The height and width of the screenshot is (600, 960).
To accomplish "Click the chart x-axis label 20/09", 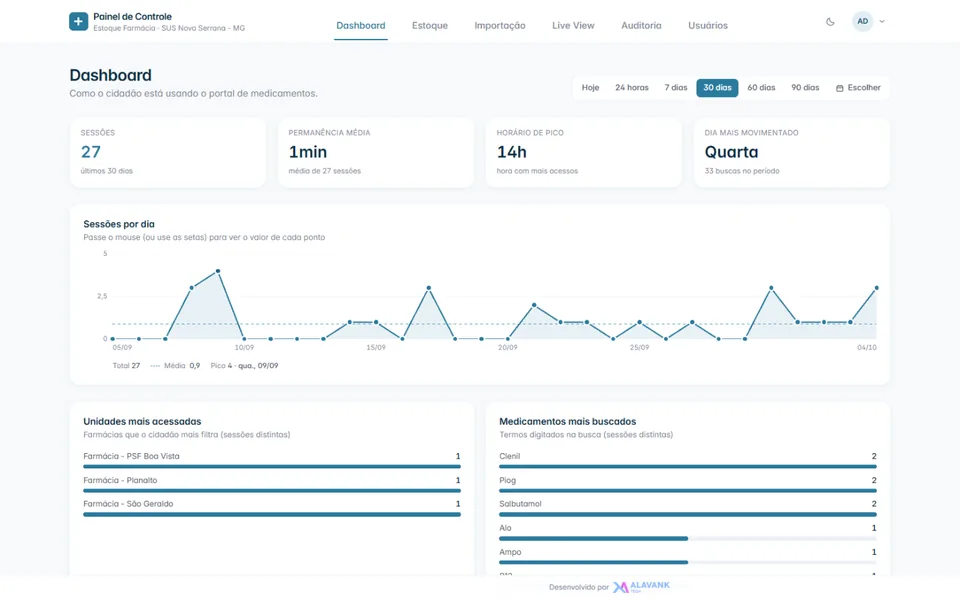I will (508, 347).
